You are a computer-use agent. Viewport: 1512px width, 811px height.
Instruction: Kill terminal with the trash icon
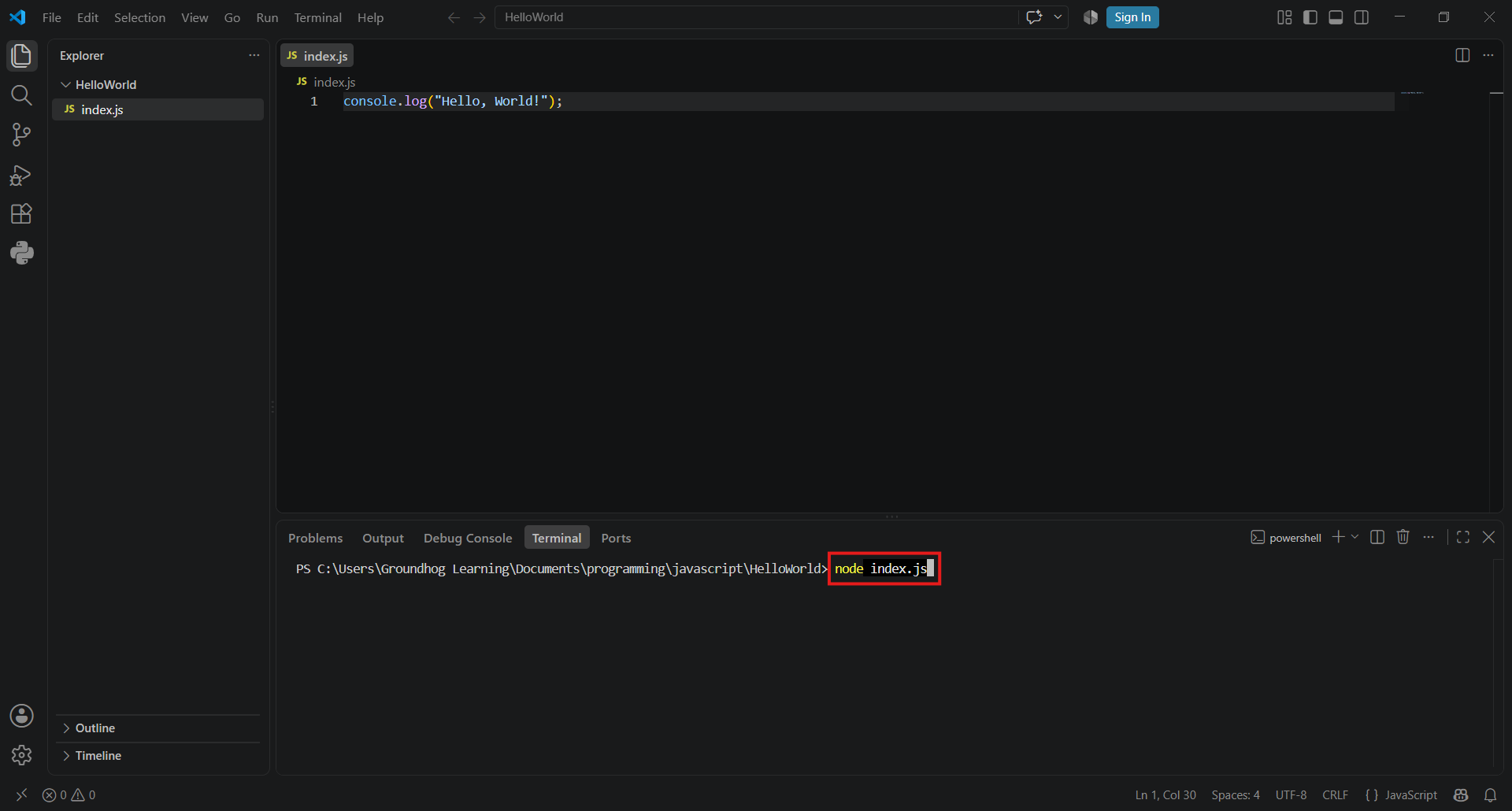coord(1403,537)
